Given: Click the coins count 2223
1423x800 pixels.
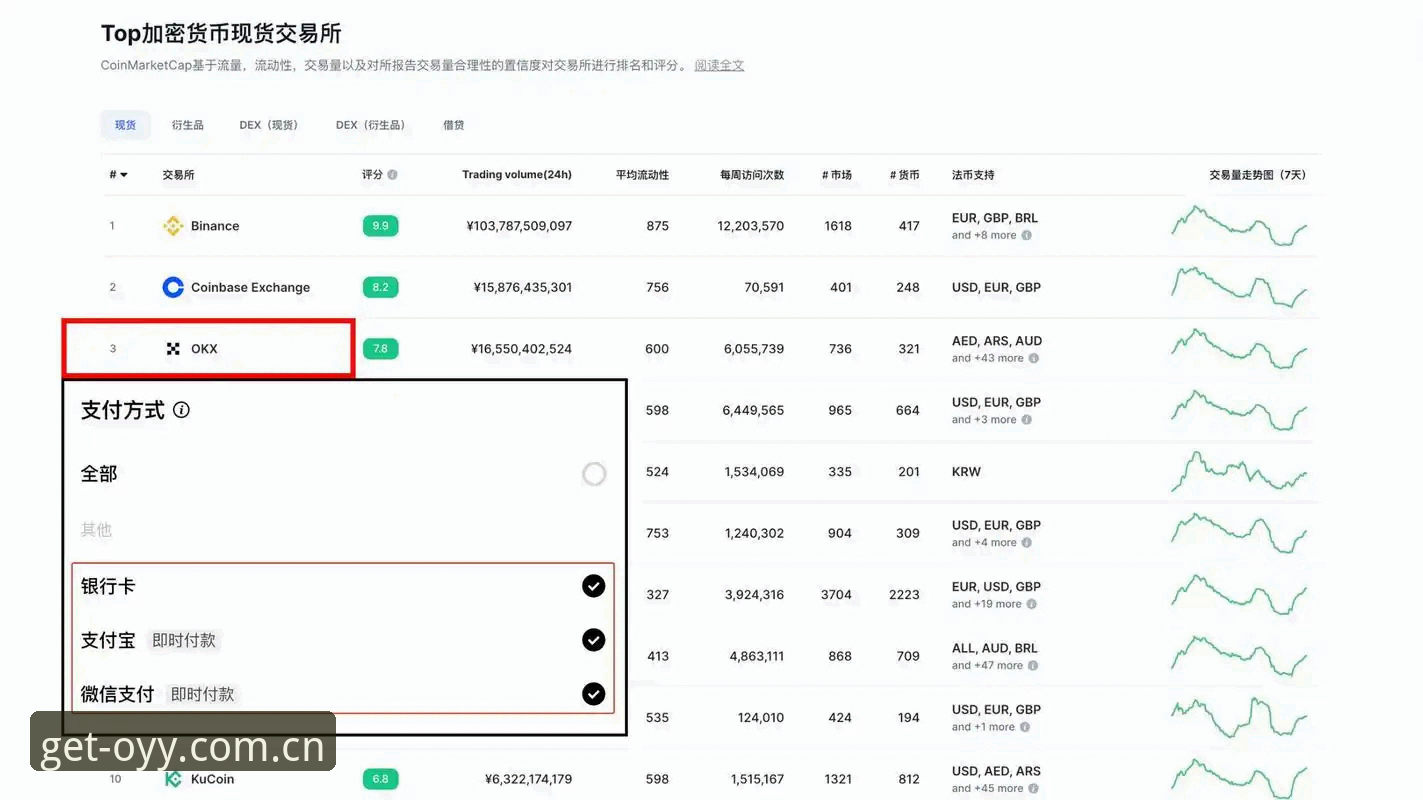Looking at the screenshot, I should (904, 595).
